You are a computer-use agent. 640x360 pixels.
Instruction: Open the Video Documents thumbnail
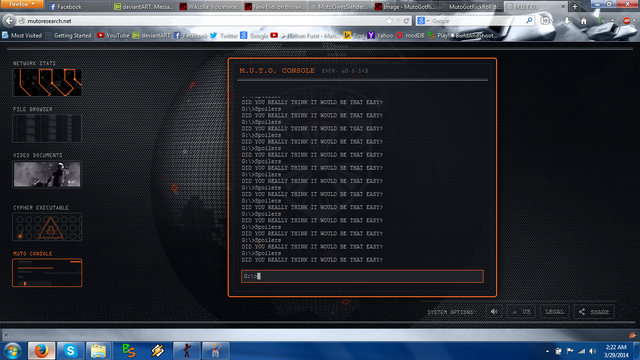47,174
